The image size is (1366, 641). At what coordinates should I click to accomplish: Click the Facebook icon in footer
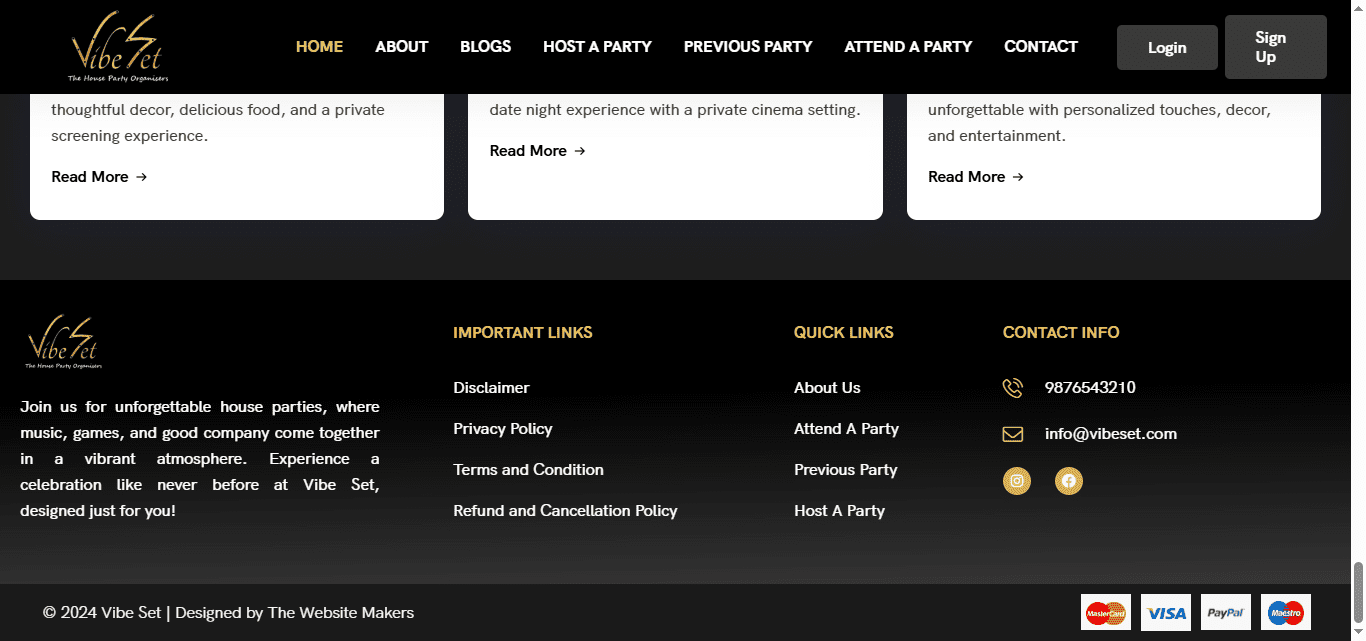[1068, 481]
